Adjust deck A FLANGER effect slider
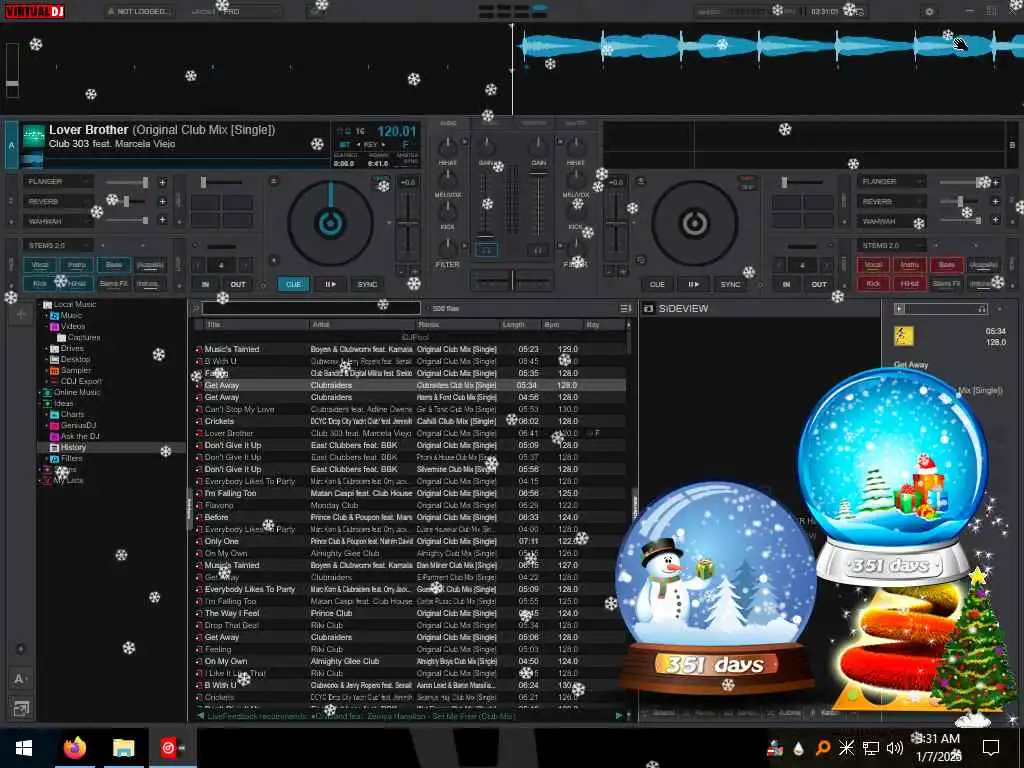Image resolution: width=1024 pixels, height=768 pixels. click(x=127, y=182)
